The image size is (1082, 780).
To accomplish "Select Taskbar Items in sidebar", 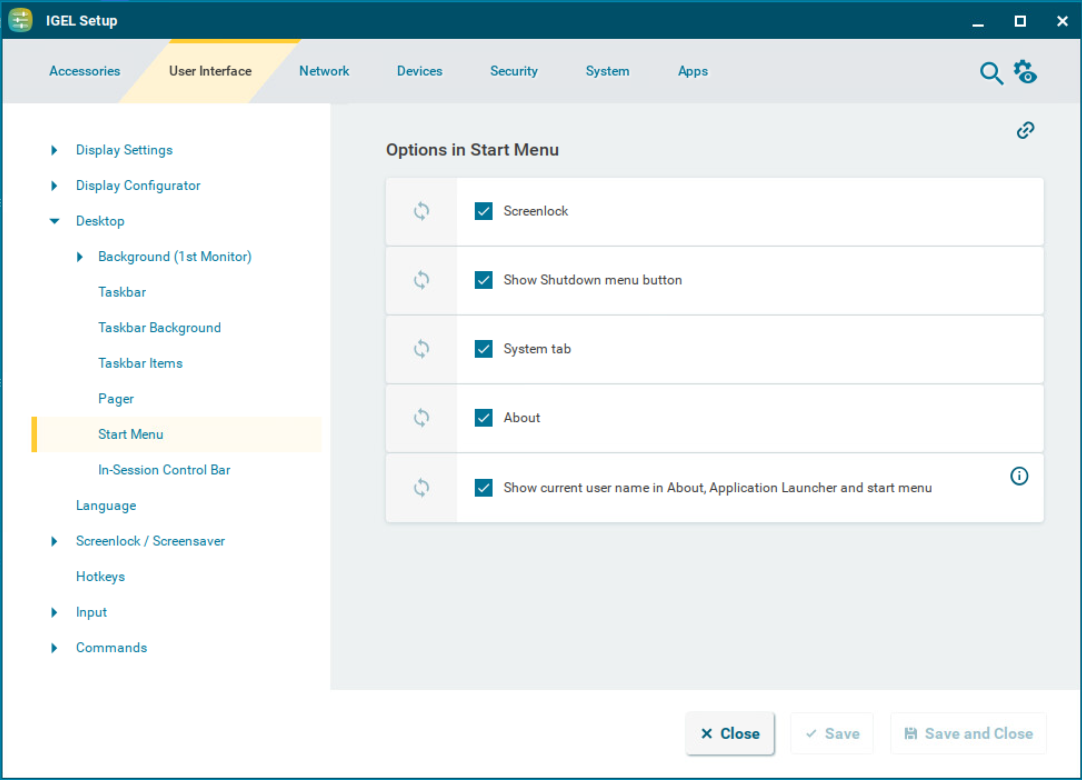I will click(x=140, y=363).
